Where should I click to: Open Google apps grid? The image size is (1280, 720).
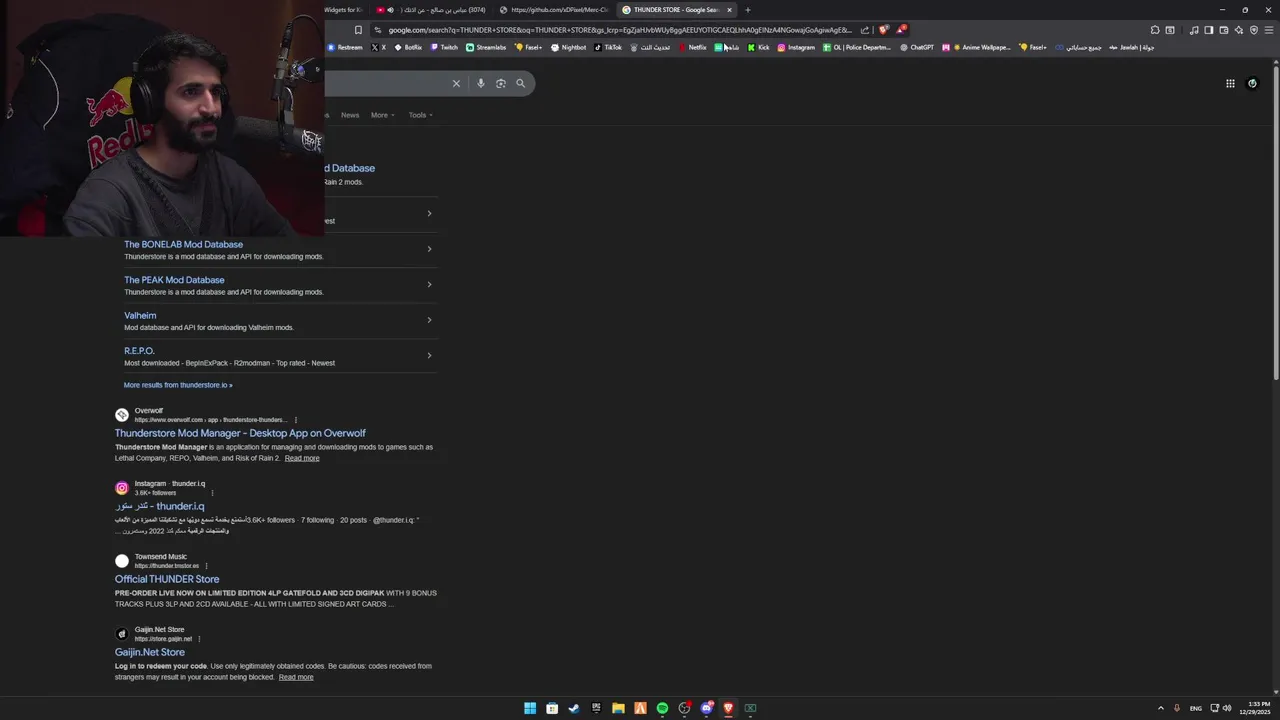tap(1230, 84)
